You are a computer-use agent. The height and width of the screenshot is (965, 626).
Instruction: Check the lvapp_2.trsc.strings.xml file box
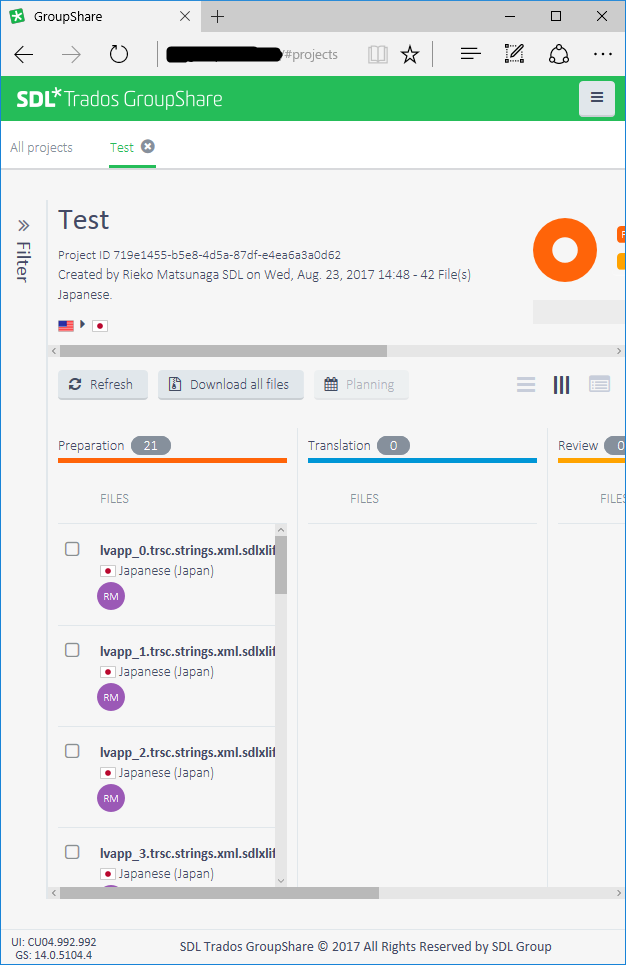[x=72, y=751]
